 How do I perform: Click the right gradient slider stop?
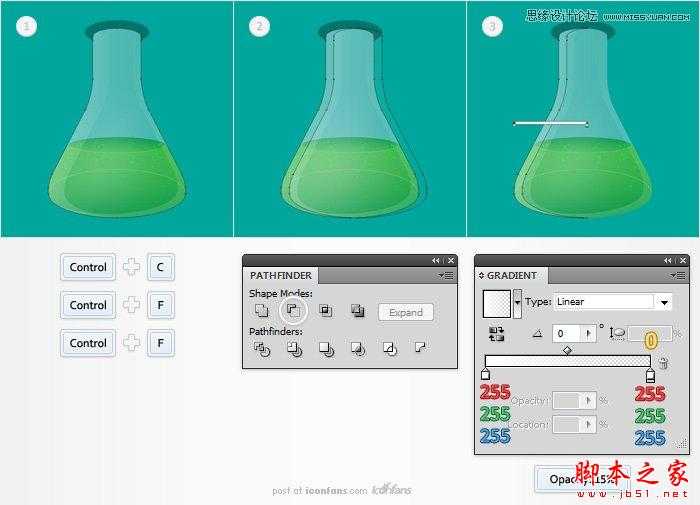click(x=650, y=376)
